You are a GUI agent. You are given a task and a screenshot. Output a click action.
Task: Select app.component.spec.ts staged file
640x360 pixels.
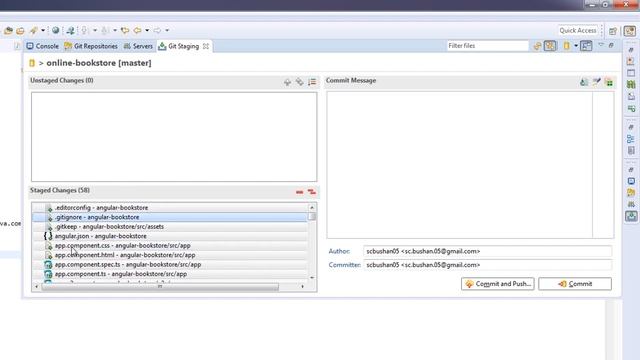pos(170,264)
